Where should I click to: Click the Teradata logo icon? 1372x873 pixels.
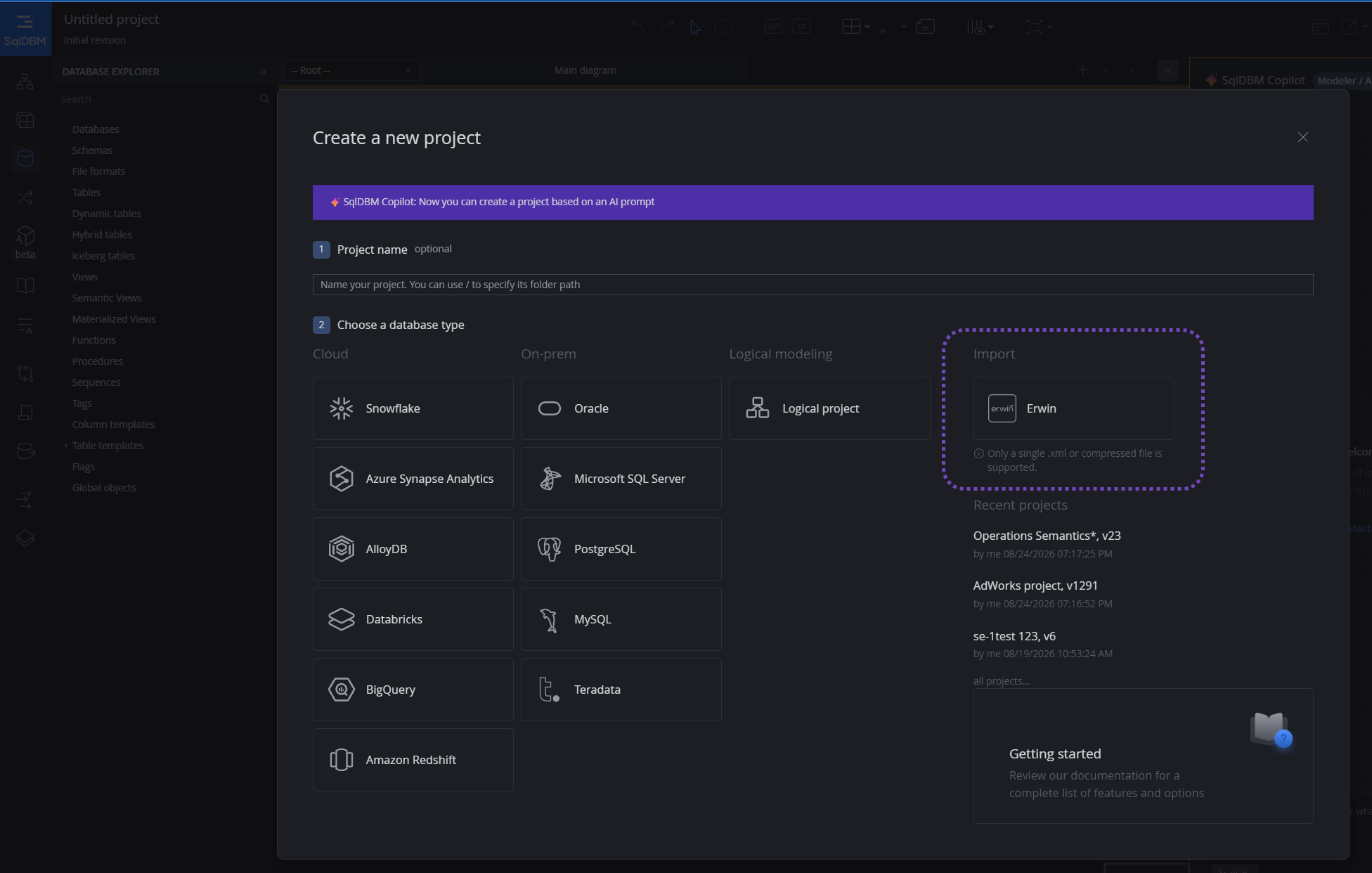[549, 690]
